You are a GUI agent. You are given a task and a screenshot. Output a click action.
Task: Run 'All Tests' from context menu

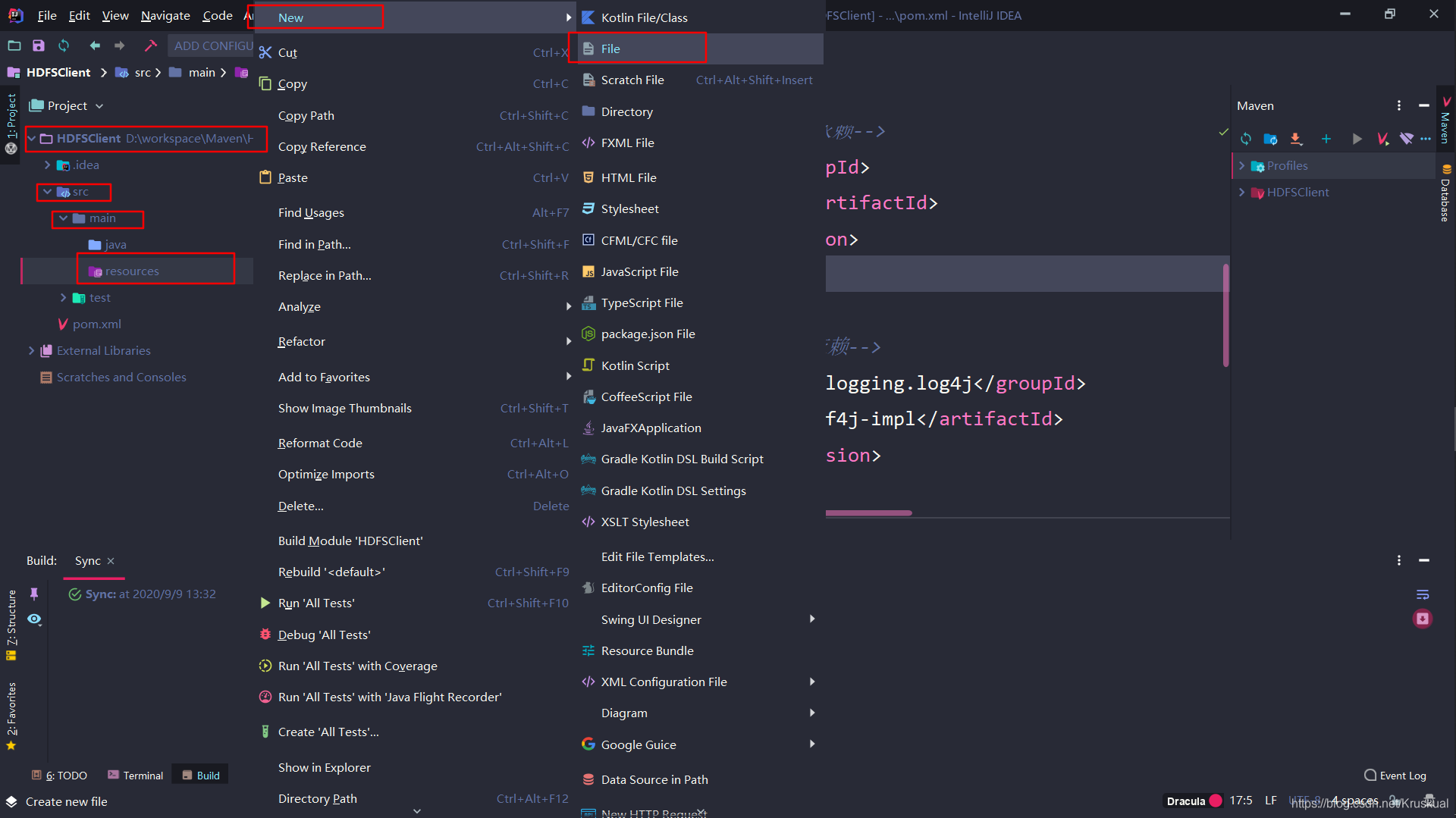pos(414,603)
